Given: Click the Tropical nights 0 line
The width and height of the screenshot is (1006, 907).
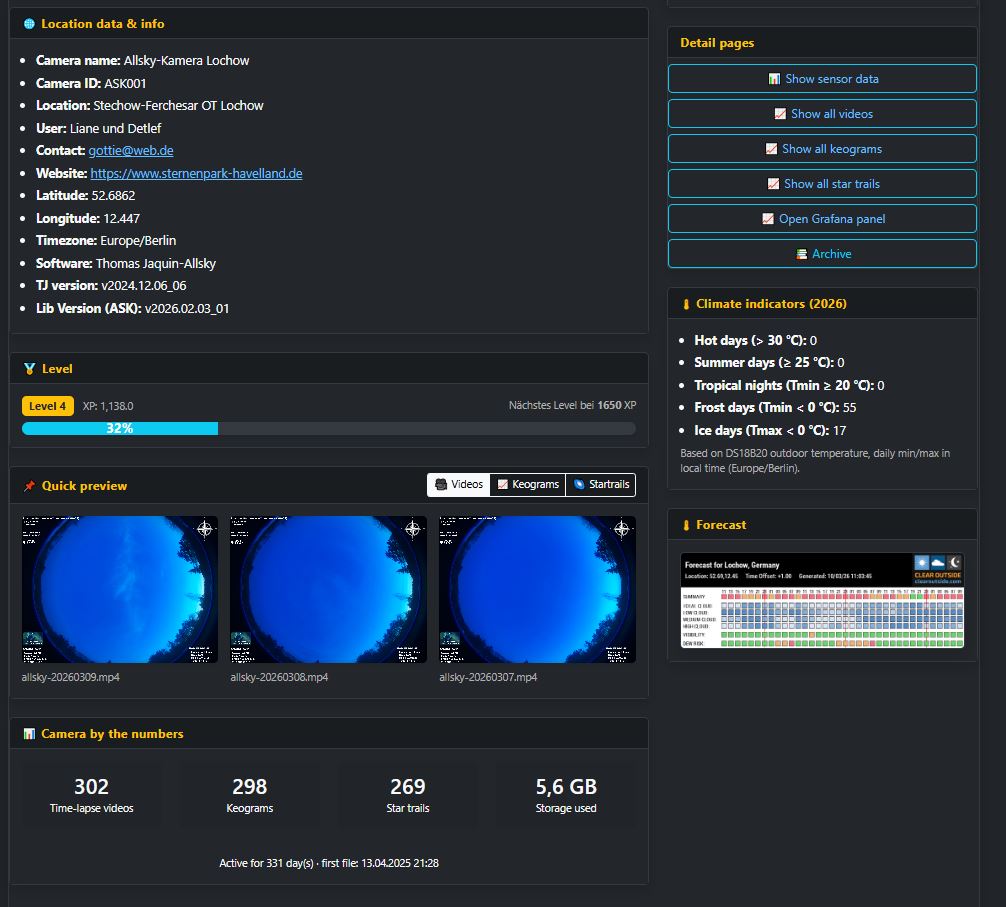Looking at the screenshot, I should [x=789, y=386].
